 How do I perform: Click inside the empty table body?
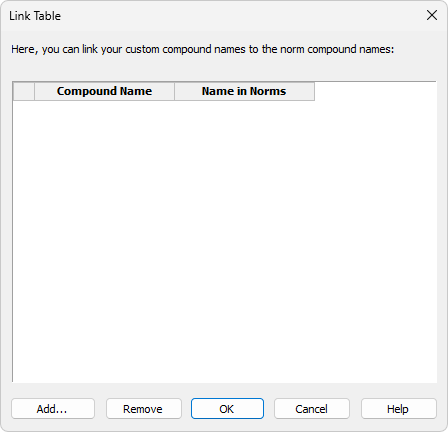tap(224, 241)
